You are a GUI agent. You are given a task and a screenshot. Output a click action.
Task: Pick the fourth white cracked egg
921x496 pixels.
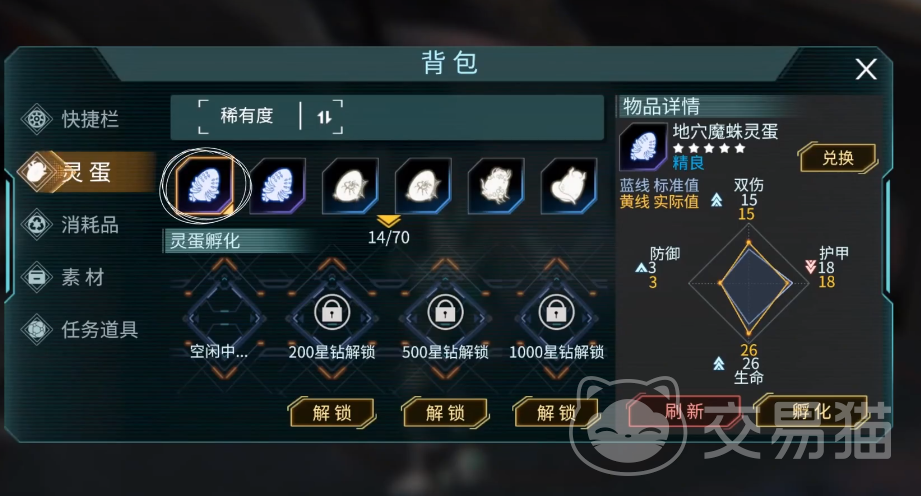(423, 185)
